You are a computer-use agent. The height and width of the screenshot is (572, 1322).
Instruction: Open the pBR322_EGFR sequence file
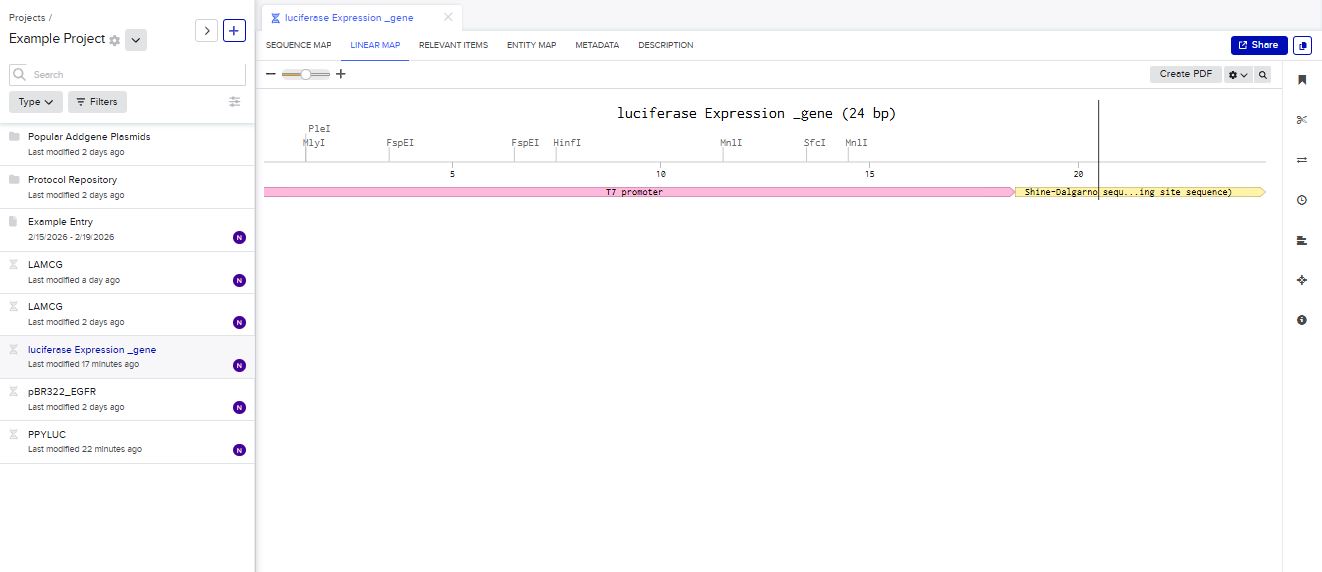tap(62, 392)
